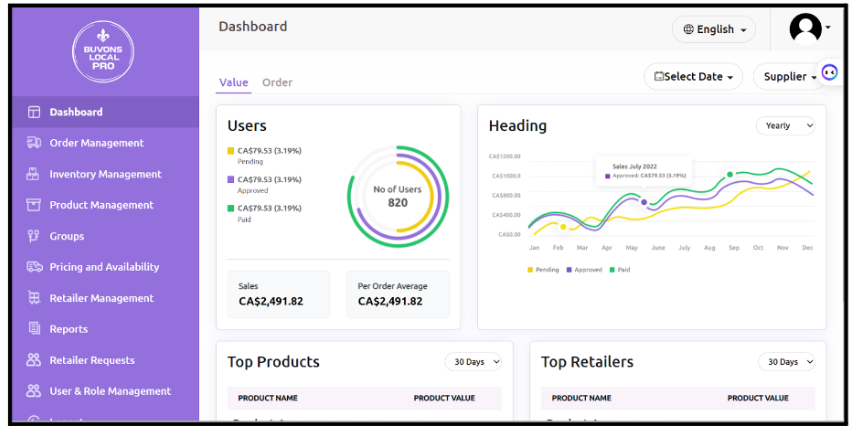The width and height of the screenshot is (853, 431).
Task: Open Retailer Management
Action: point(105,298)
